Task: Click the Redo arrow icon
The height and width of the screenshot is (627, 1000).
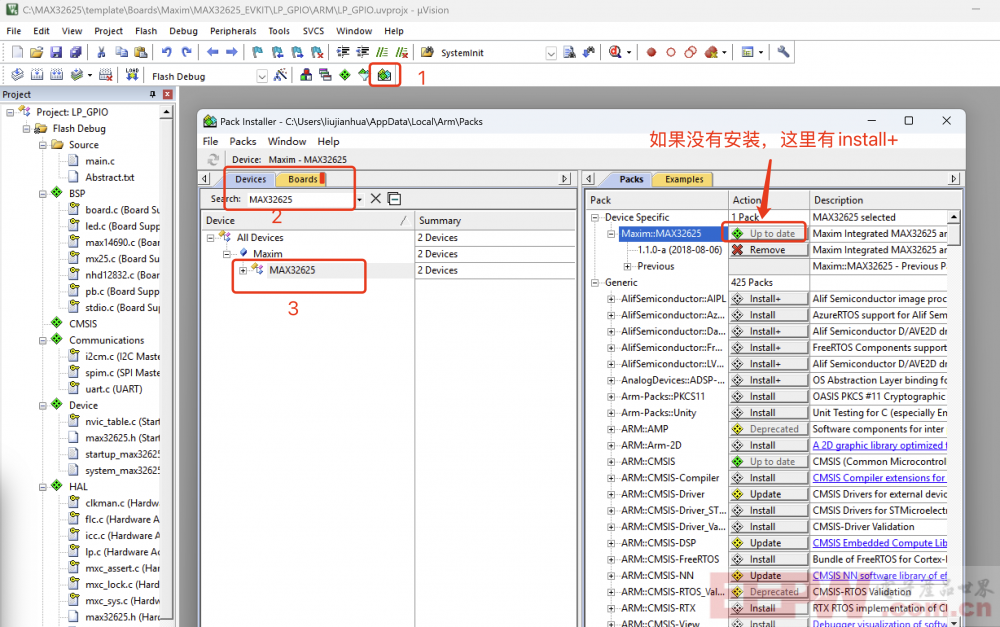Action: pos(186,52)
